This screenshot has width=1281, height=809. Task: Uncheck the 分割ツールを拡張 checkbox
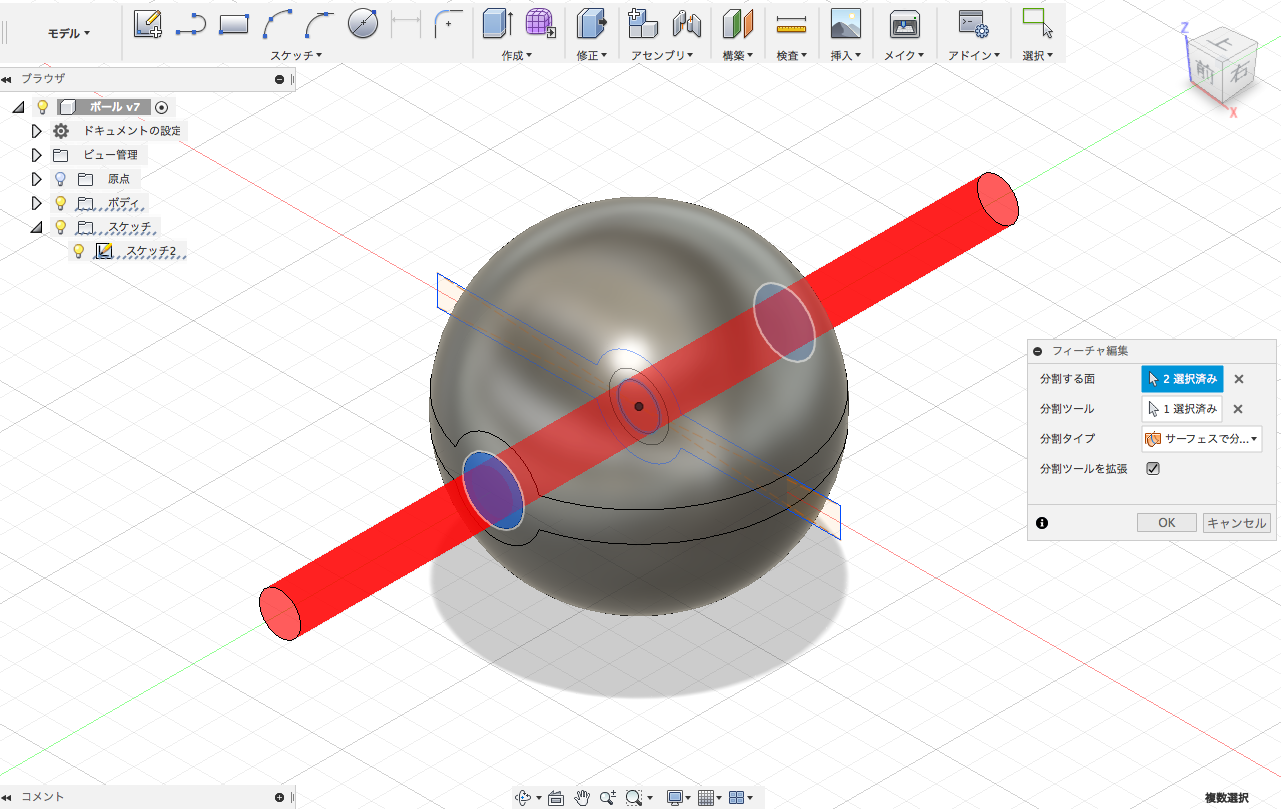tap(1153, 469)
